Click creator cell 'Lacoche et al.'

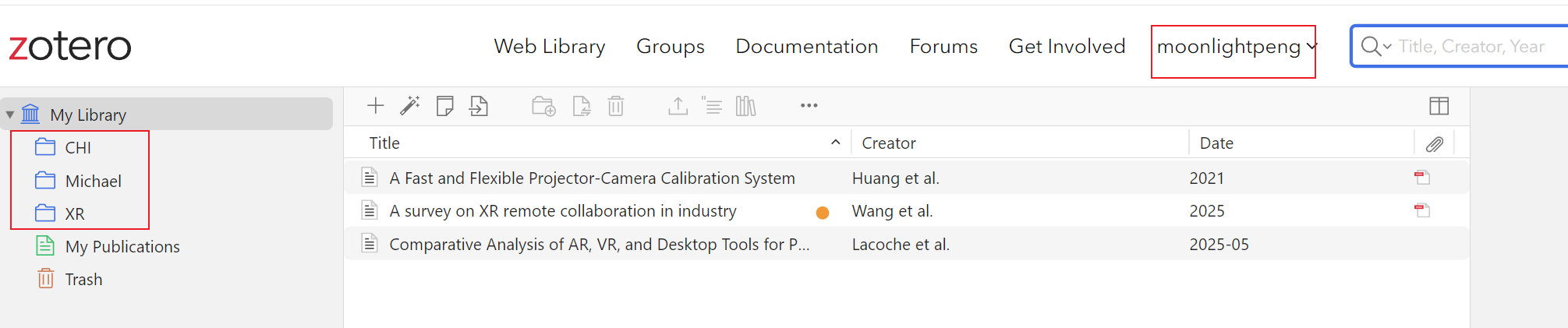pos(901,245)
